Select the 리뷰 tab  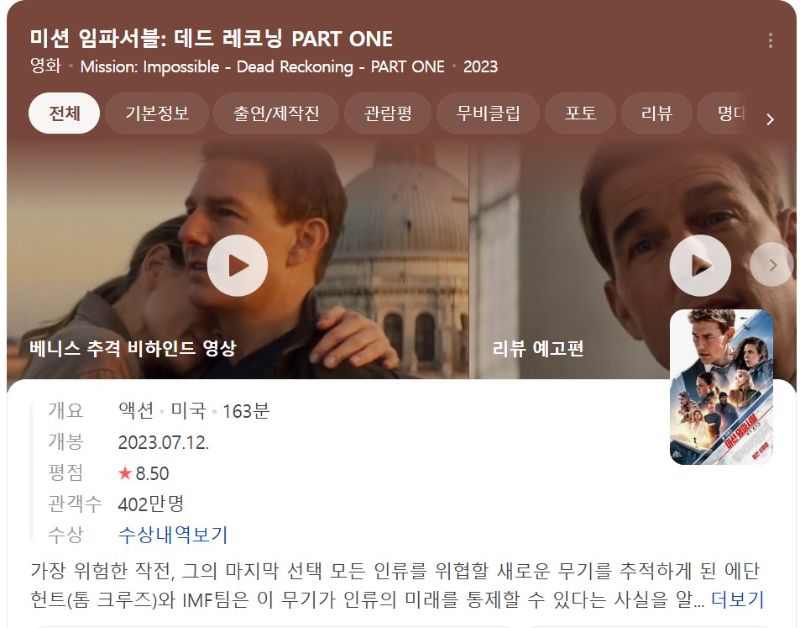[657, 113]
